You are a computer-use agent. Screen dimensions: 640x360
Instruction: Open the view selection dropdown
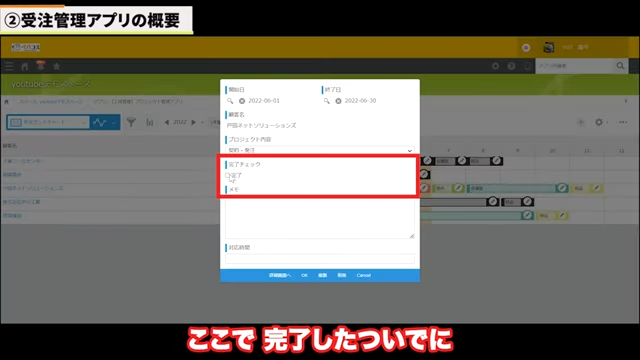click(48, 122)
